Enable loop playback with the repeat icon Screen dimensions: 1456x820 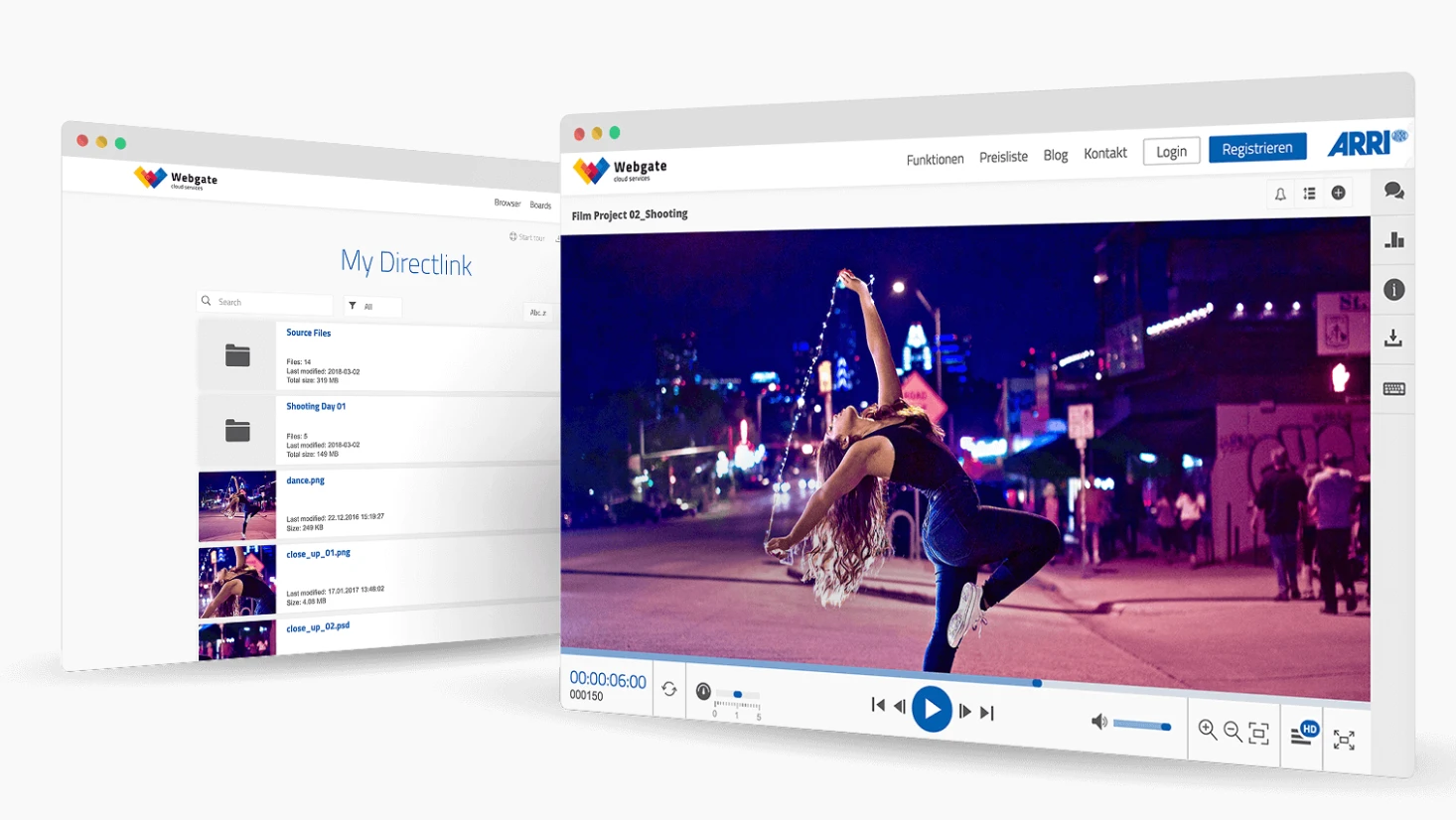668,689
